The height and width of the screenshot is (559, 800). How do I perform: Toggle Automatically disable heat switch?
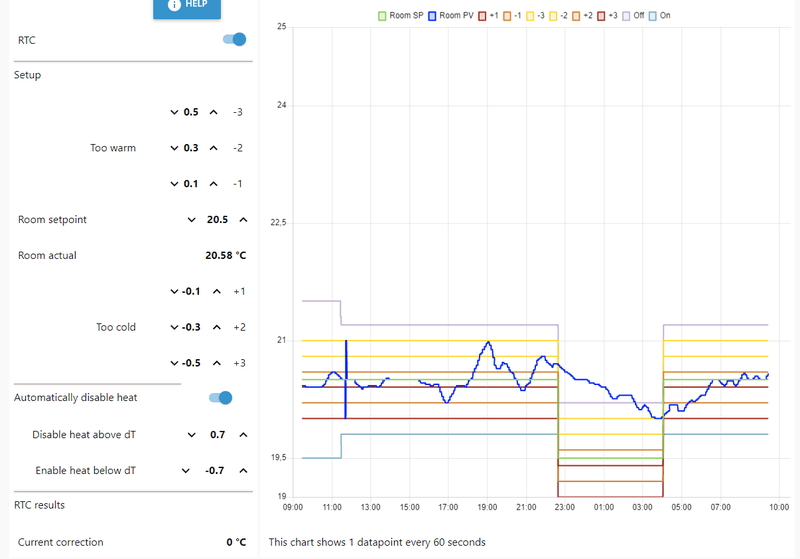pyautogui.click(x=221, y=398)
